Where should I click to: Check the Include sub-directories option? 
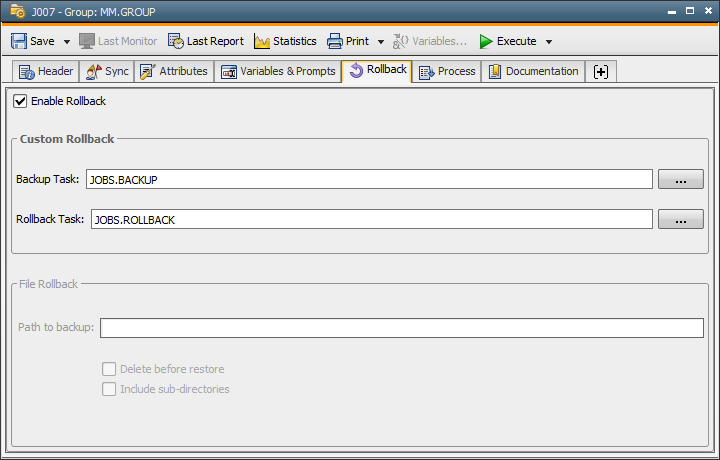pos(109,388)
